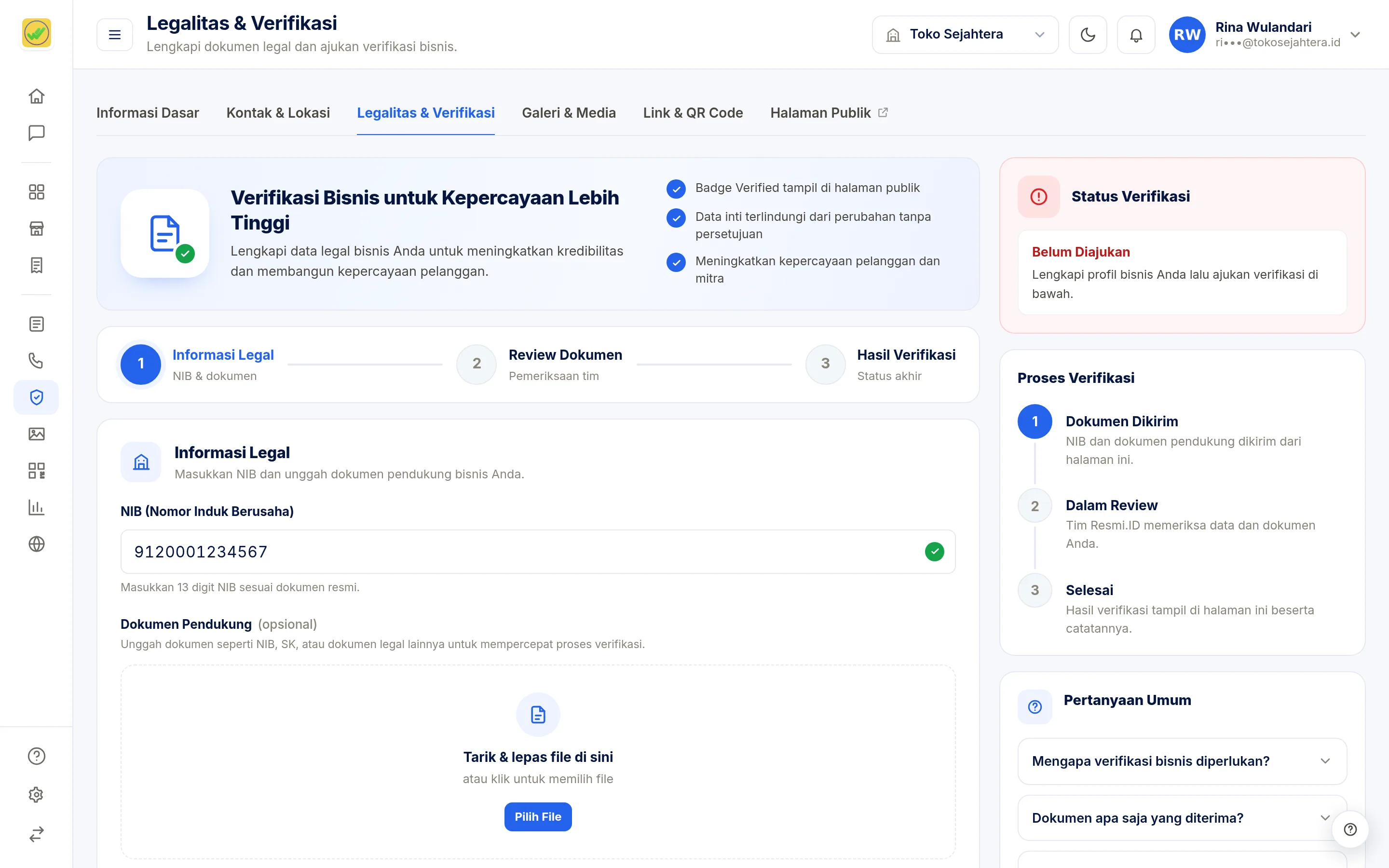Open the QR code sidebar icon
This screenshot has width=1389, height=868.
click(36, 471)
